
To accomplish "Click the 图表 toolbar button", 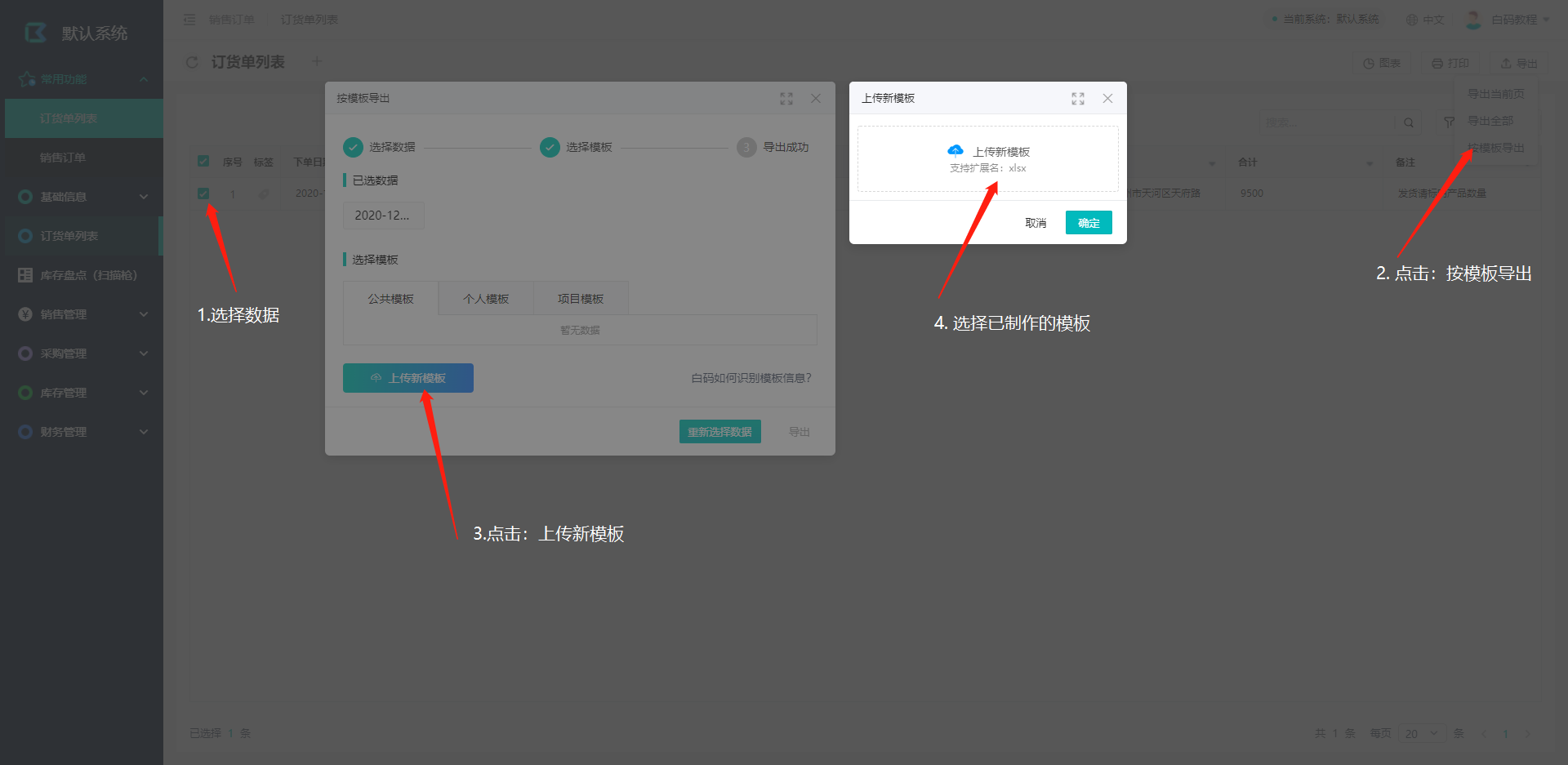I will click(x=1383, y=63).
